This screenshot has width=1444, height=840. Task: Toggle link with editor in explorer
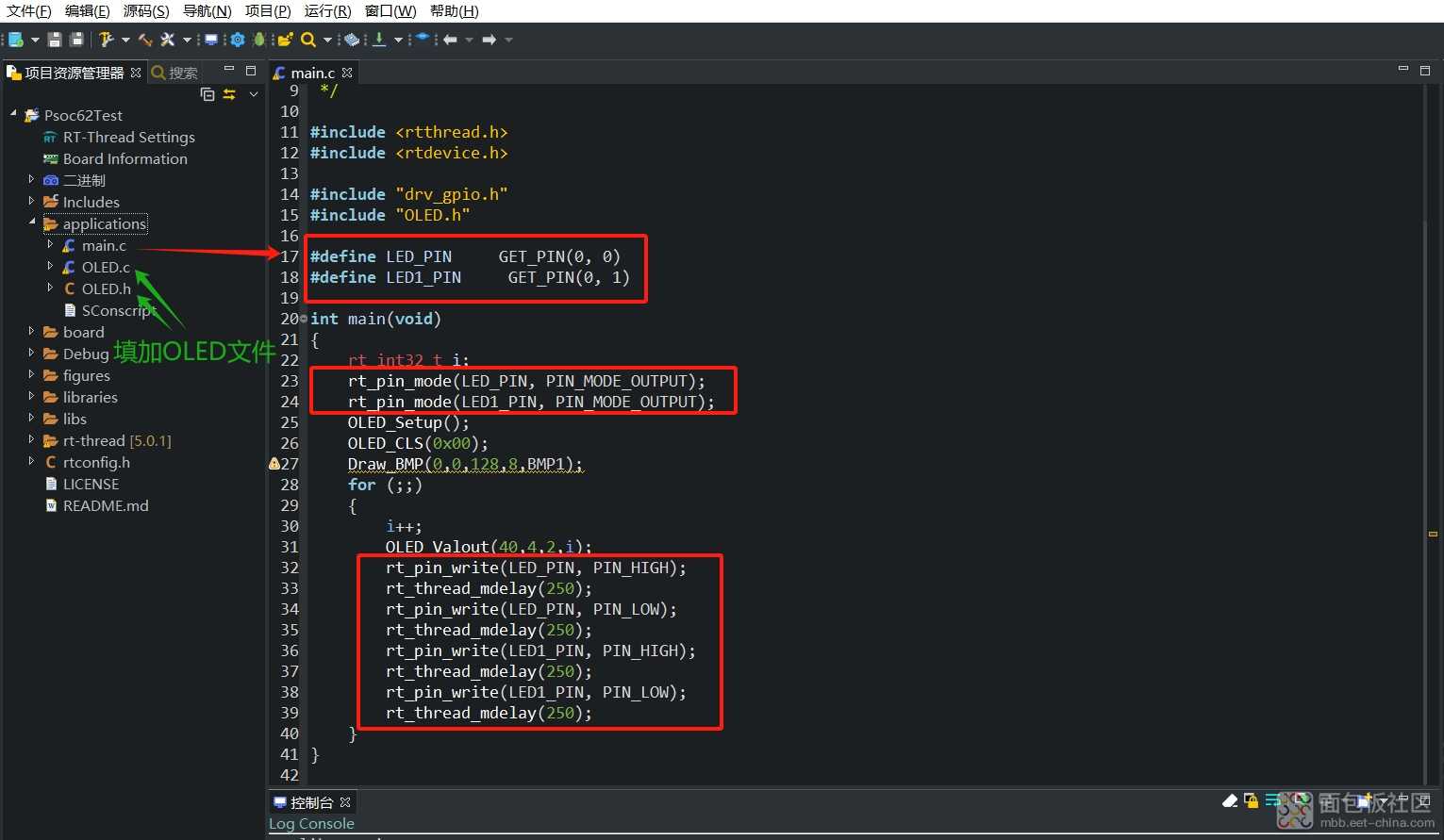click(229, 94)
